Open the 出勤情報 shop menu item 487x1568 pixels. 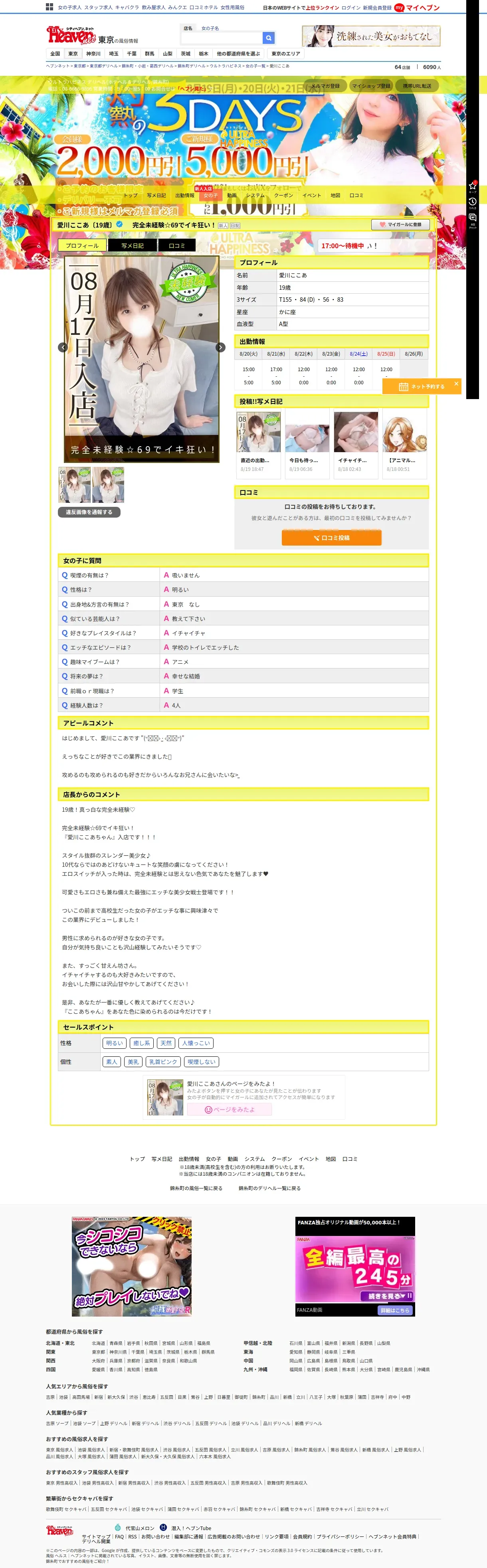(x=184, y=196)
